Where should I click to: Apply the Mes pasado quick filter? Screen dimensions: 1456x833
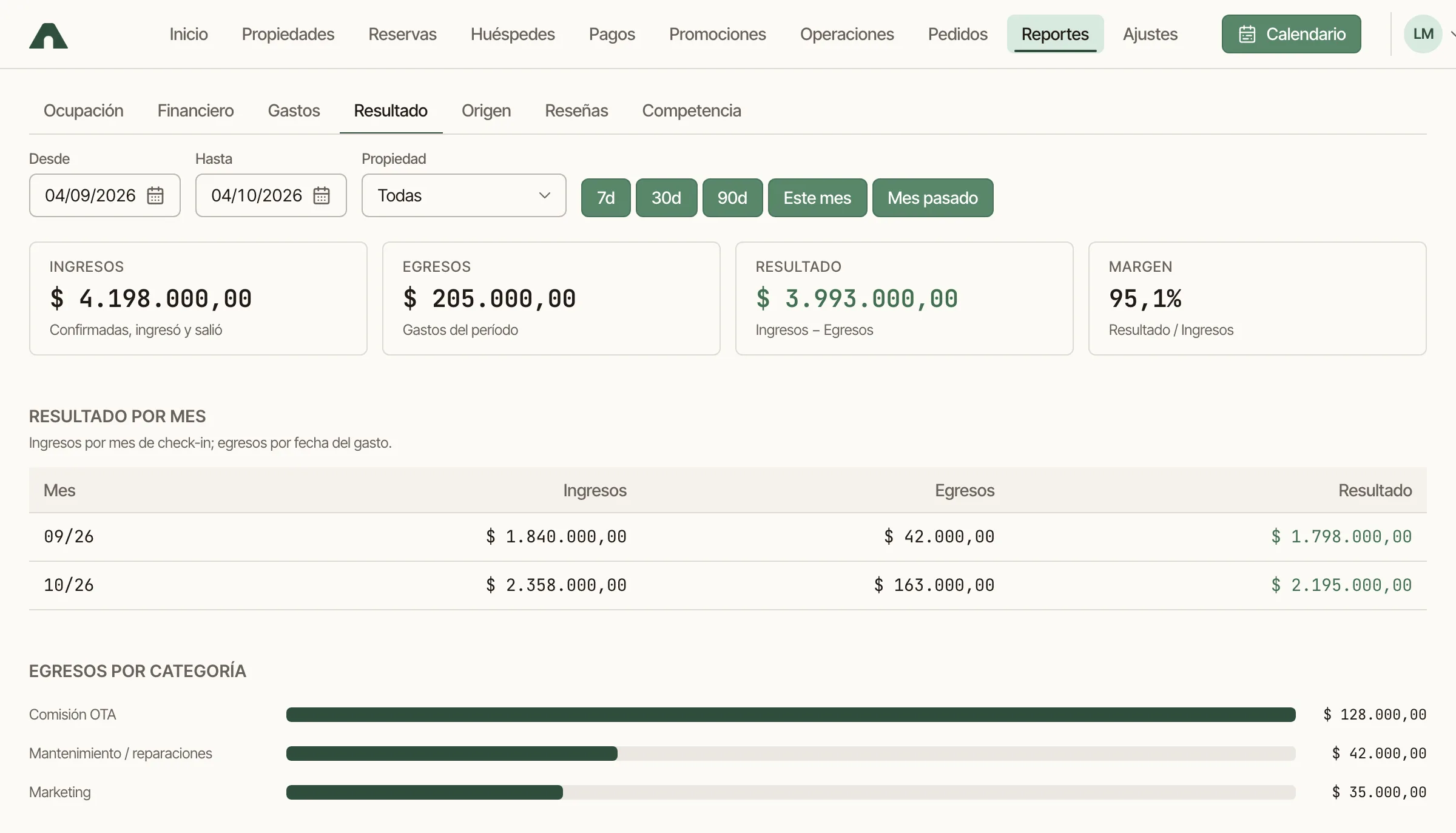pos(932,198)
